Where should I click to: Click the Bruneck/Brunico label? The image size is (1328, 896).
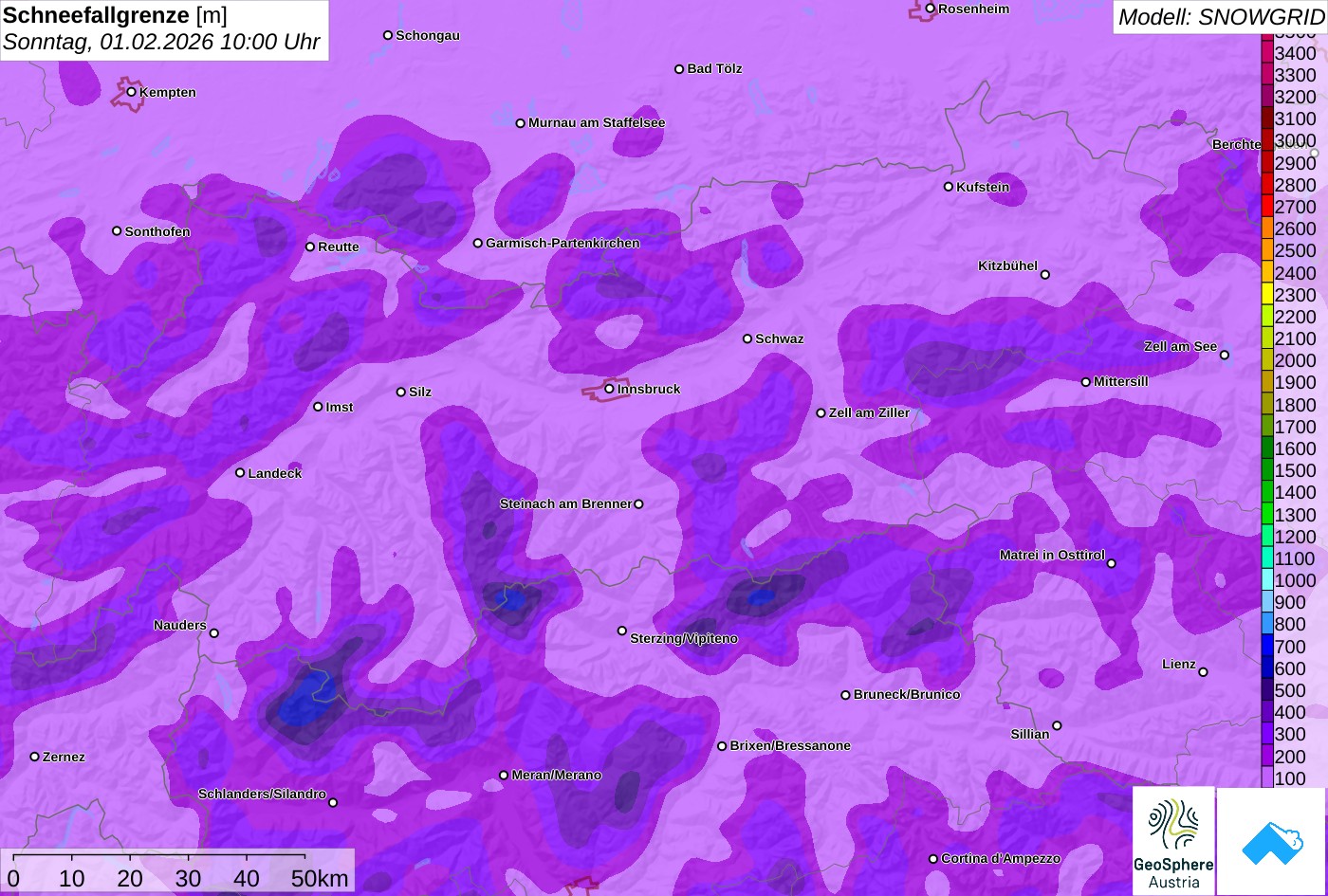pyautogui.click(x=907, y=694)
